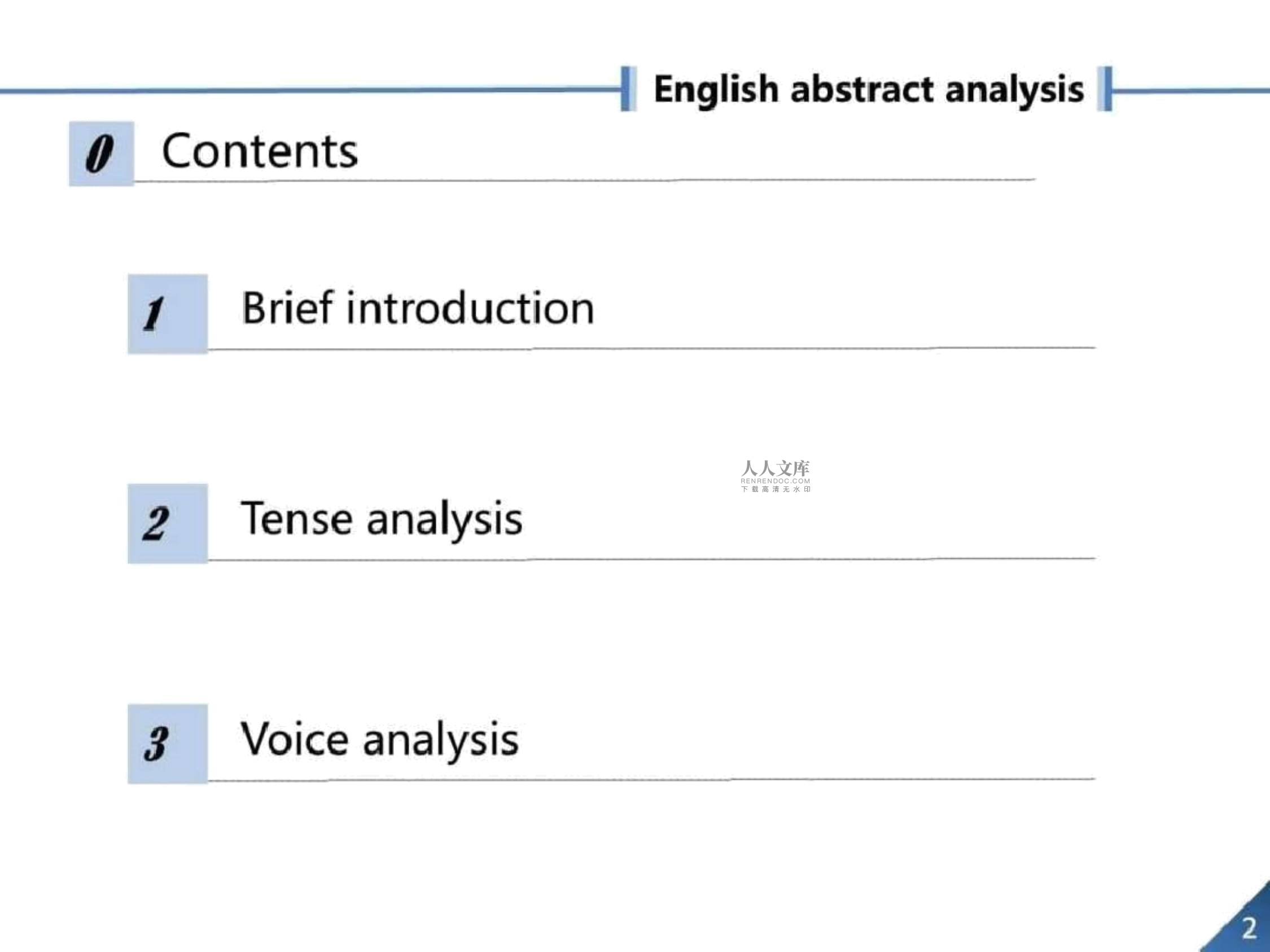Click the English abstract analysis title
This screenshot has width=1270, height=952.
(869, 90)
